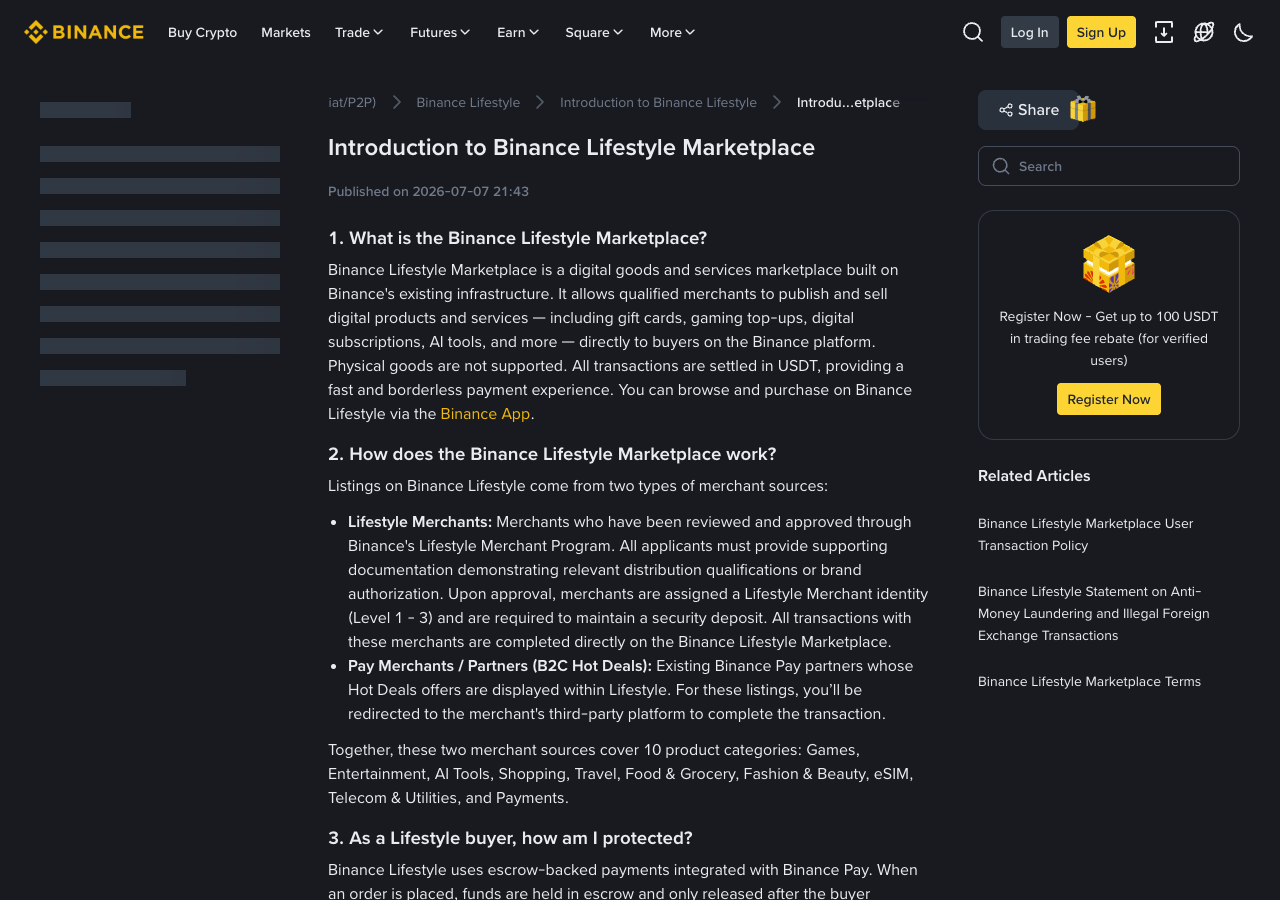
Task: Go to Introduction to Binance Lifestyle breadcrumb
Action: (x=658, y=102)
